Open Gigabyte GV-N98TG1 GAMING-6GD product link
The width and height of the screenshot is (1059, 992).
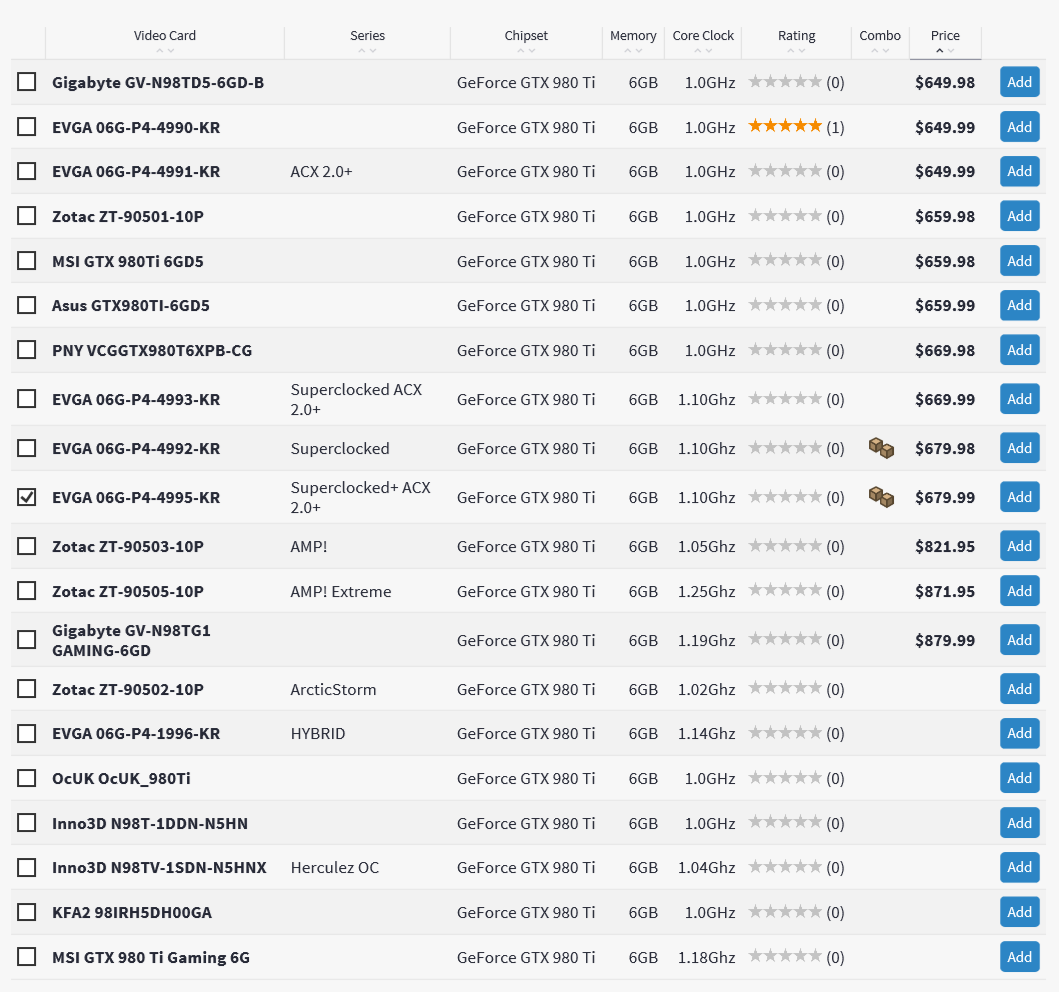131,640
